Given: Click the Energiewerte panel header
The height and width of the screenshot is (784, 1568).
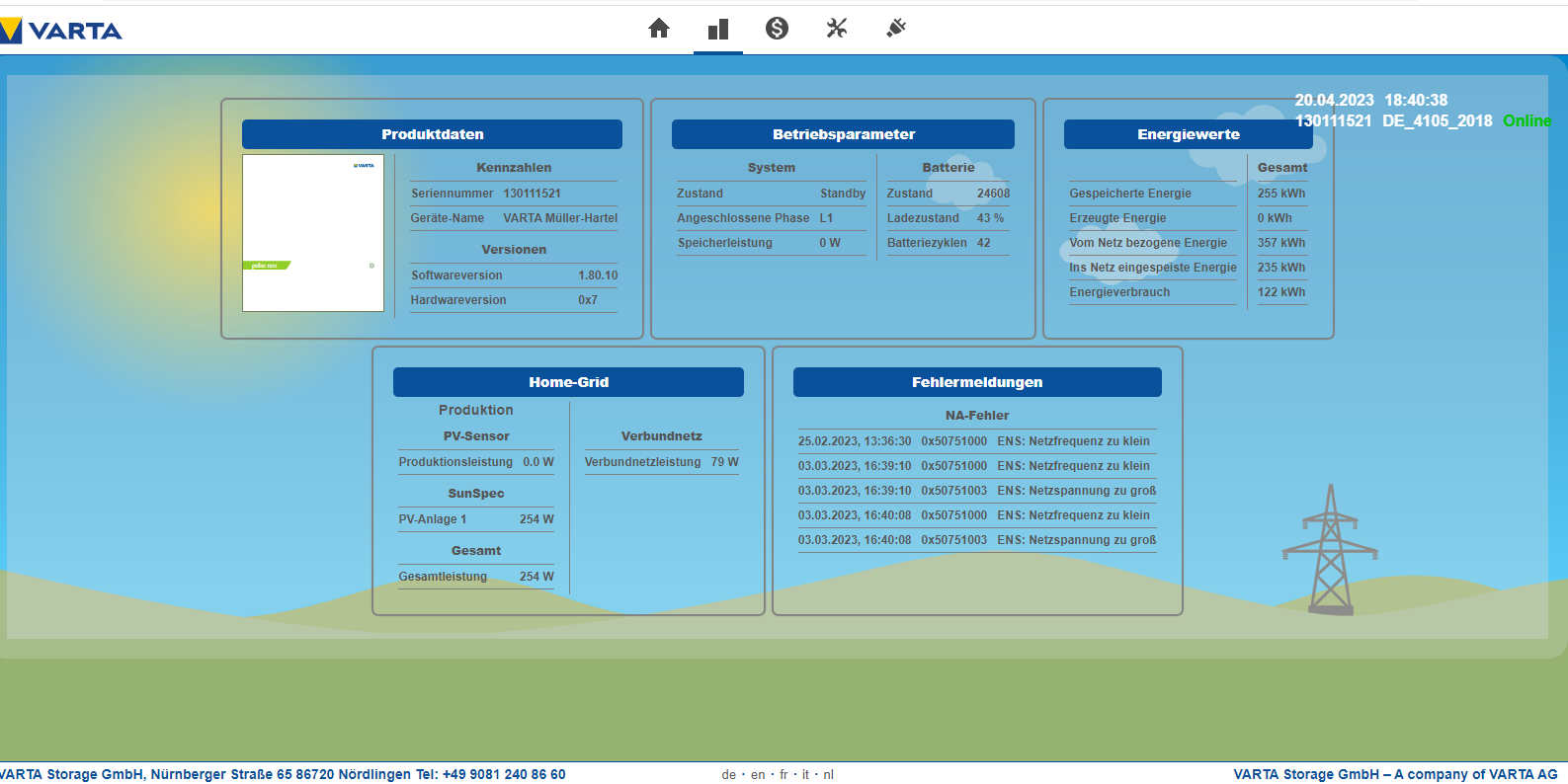Looking at the screenshot, I should [x=1188, y=134].
